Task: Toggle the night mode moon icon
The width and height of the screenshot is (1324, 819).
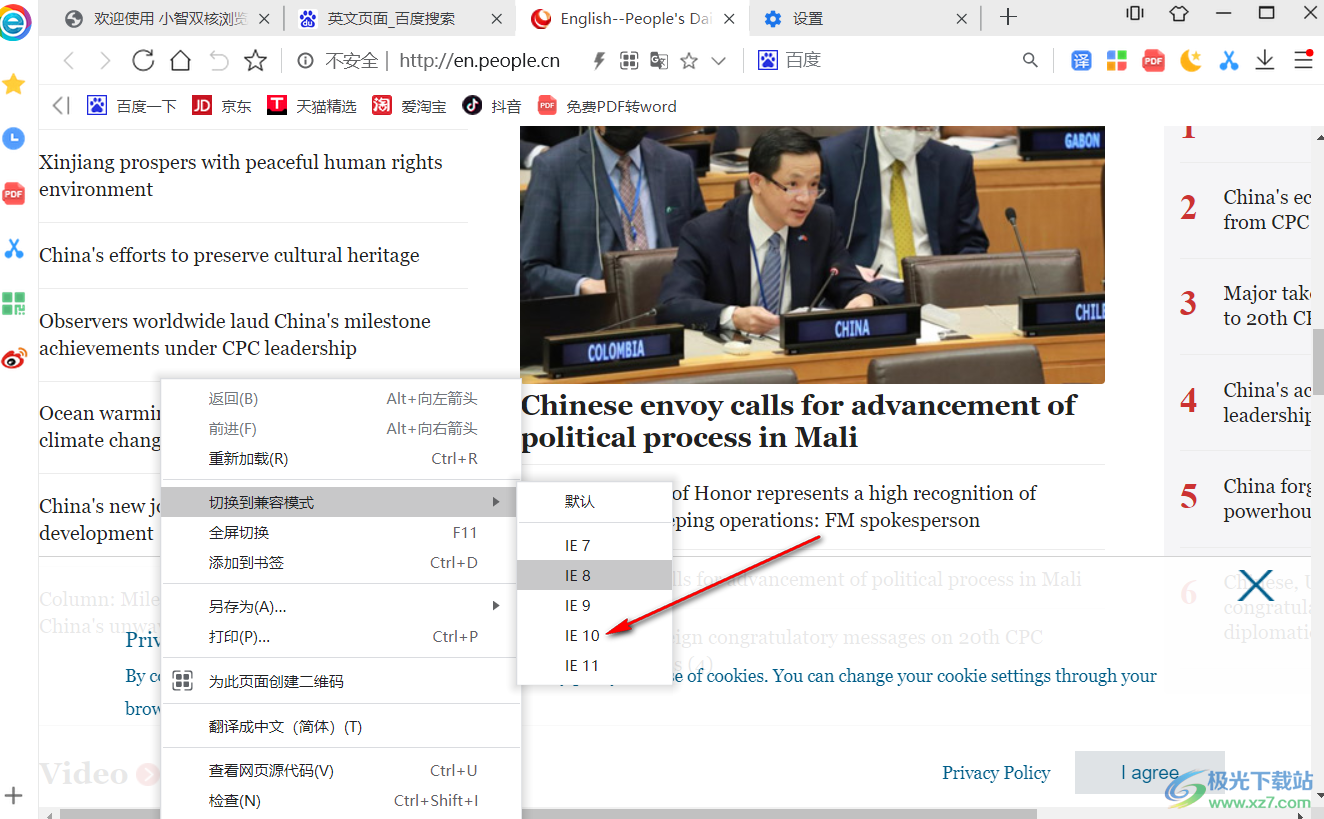Action: pyautogui.click(x=1191, y=61)
